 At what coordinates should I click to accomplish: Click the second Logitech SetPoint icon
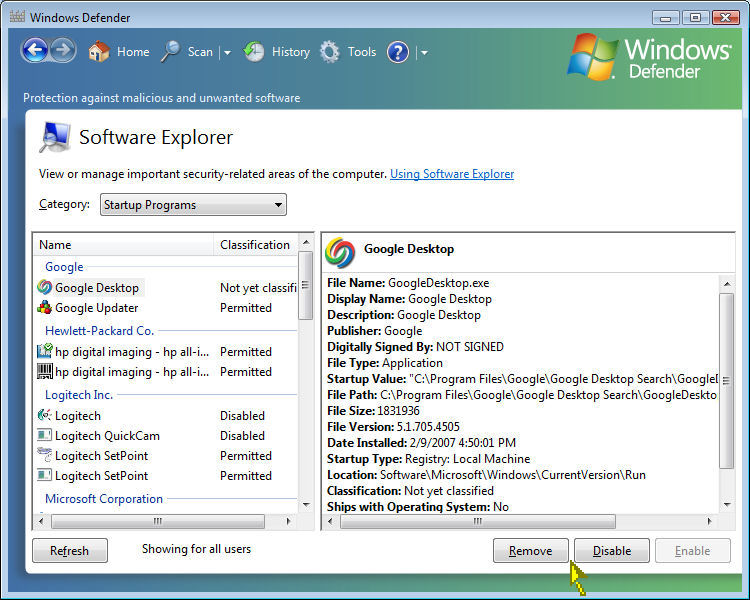click(x=44, y=475)
